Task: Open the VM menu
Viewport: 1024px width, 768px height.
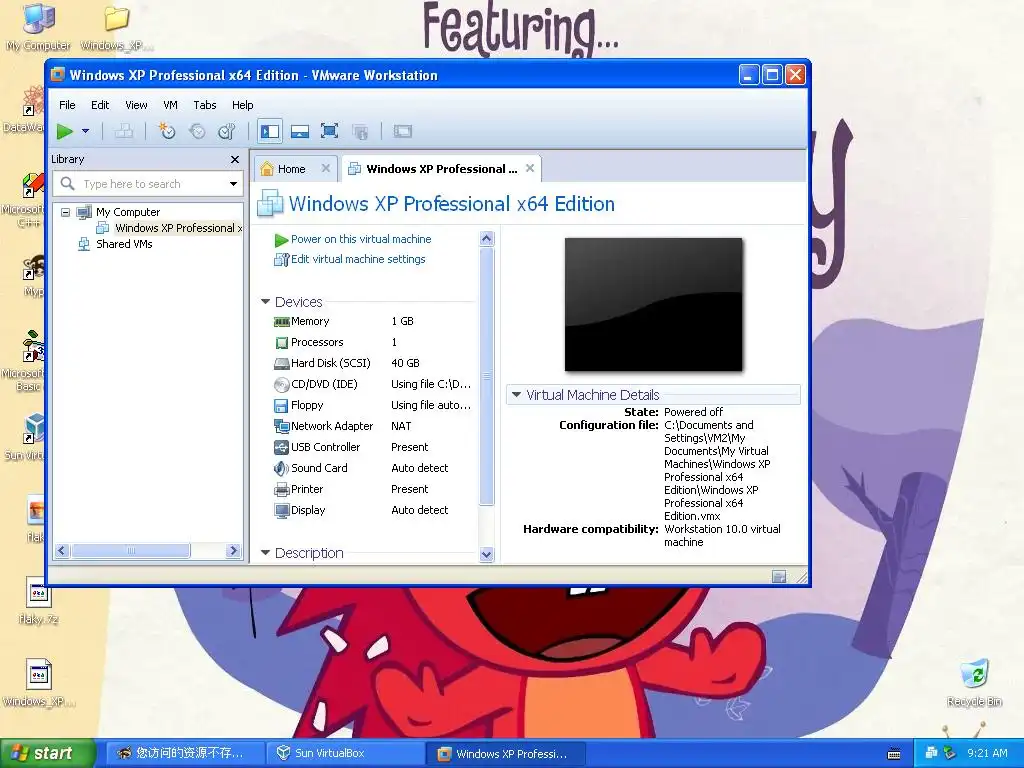Action: coord(170,105)
